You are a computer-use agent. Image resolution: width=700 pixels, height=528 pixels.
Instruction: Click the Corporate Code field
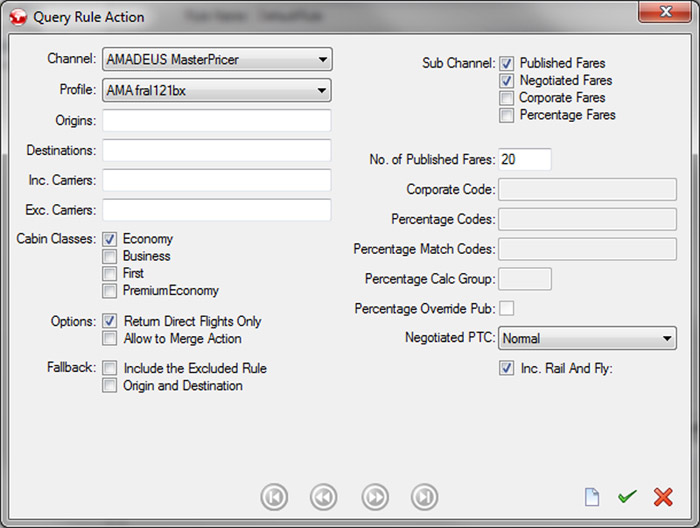point(587,189)
